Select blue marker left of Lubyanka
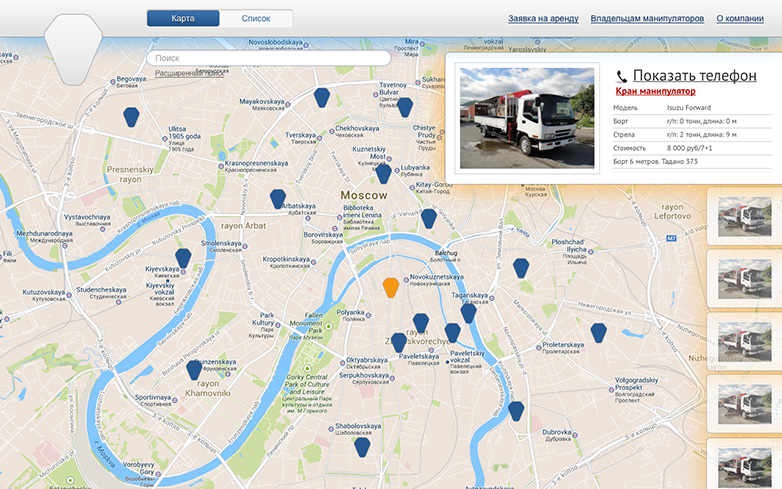The width and height of the screenshot is (782, 489). [383, 174]
